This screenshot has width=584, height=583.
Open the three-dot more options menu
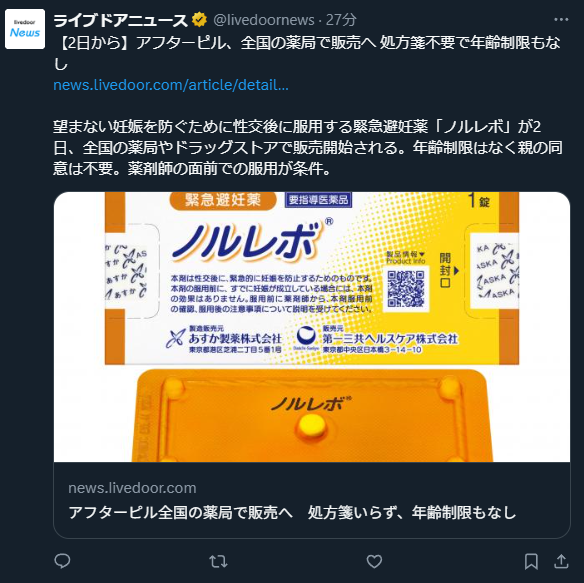click(561, 19)
